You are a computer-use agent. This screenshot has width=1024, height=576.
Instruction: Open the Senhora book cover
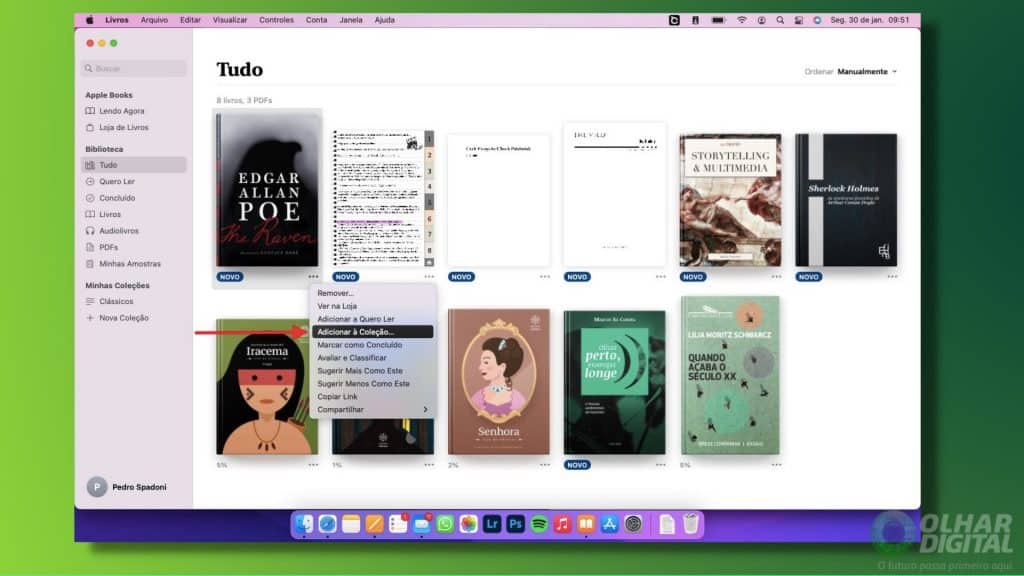coord(498,381)
